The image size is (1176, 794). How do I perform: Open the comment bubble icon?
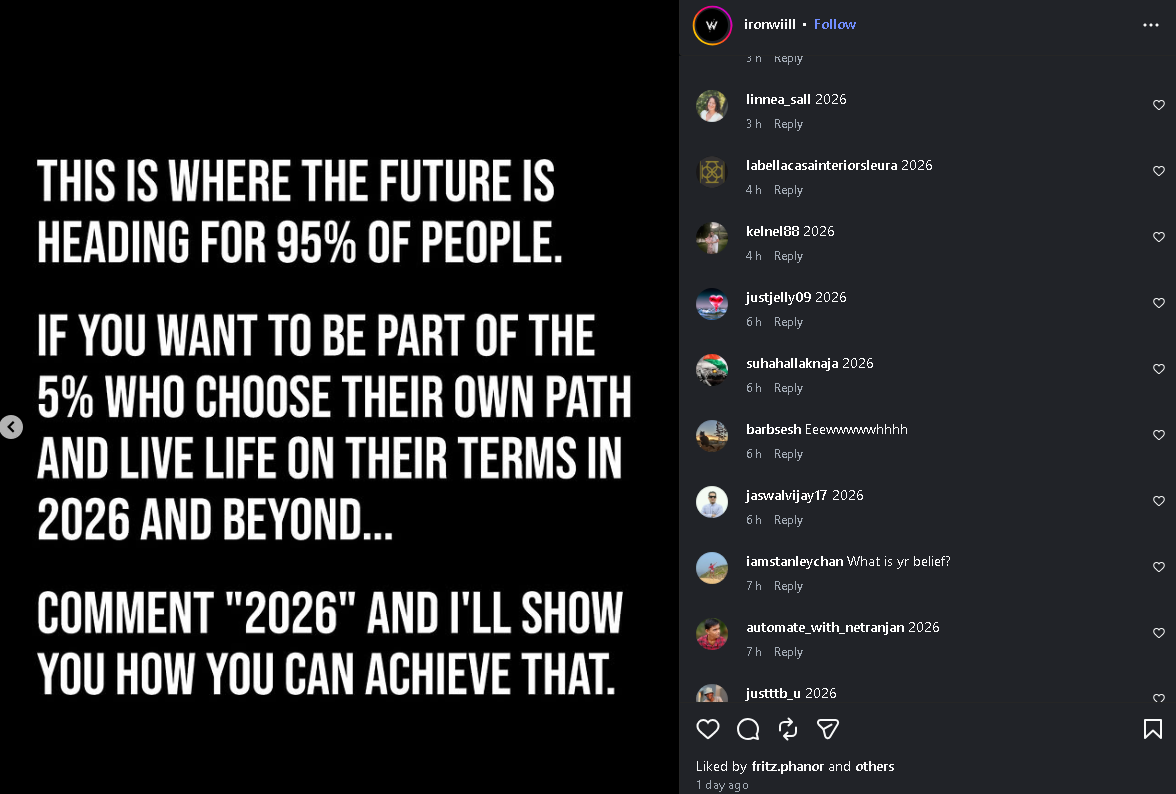(748, 729)
